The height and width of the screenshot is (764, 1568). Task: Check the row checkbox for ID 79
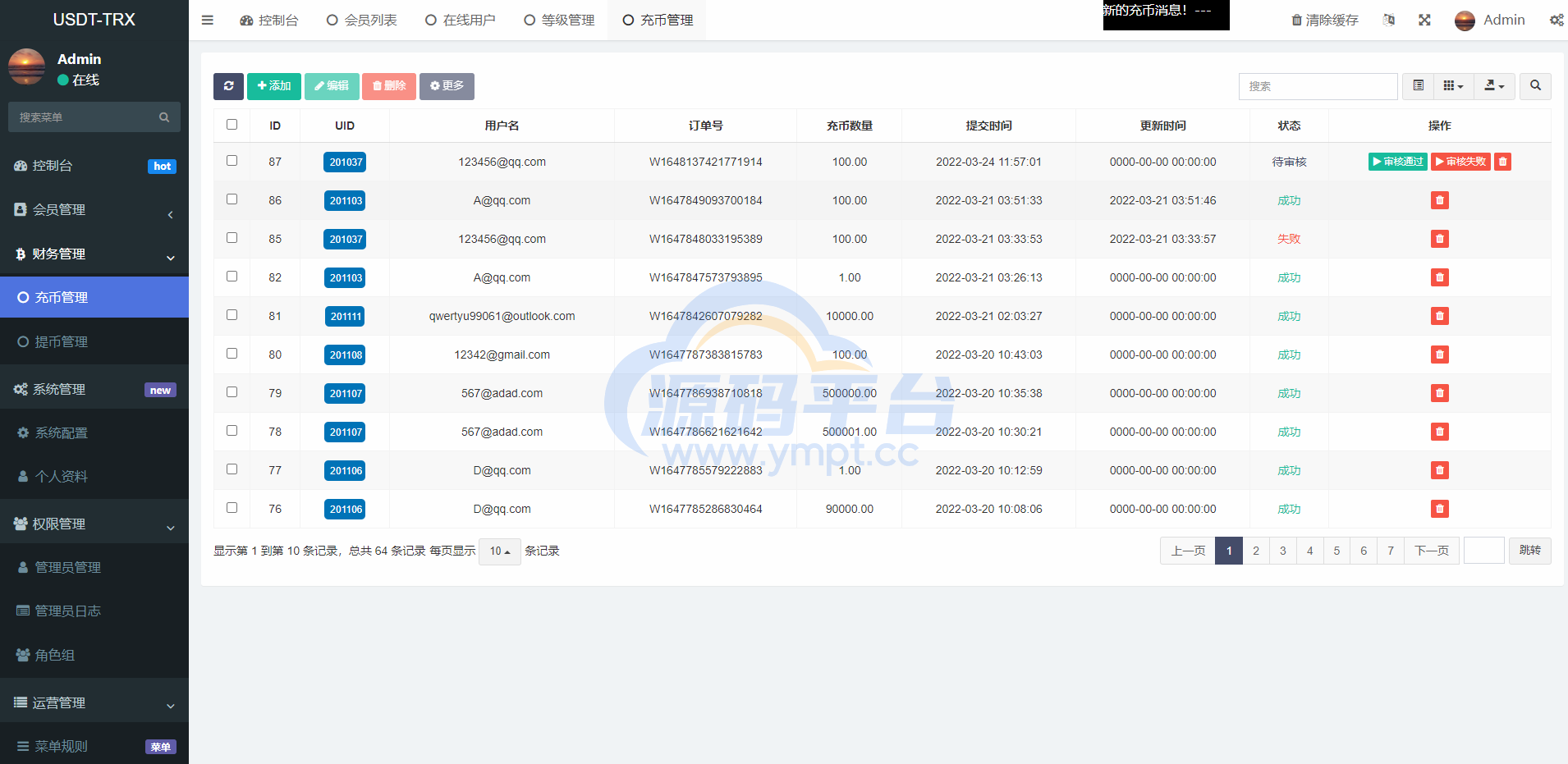click(x=232, y=392)
